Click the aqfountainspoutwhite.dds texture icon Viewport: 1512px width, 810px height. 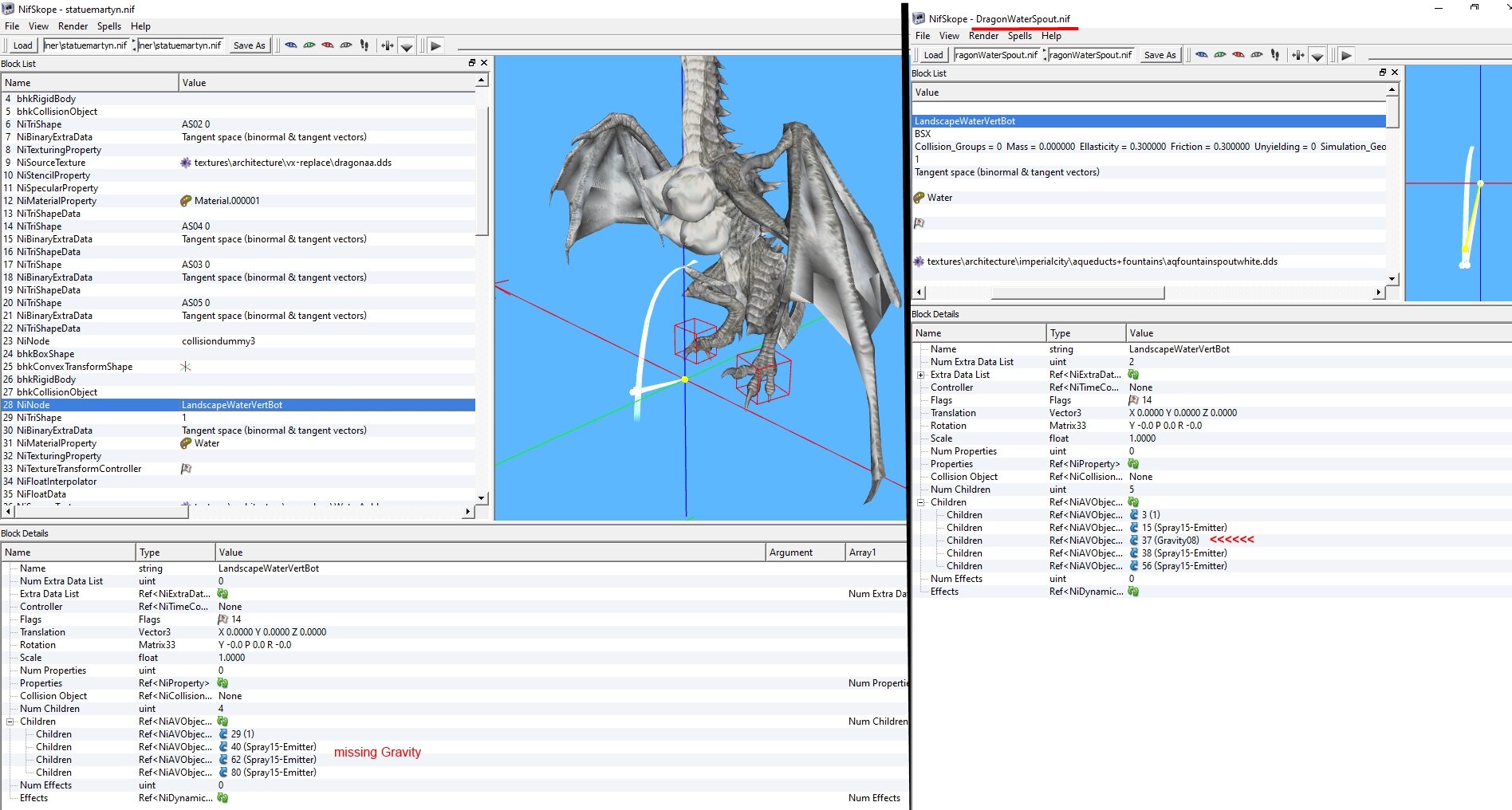click(x=919, y=261)
